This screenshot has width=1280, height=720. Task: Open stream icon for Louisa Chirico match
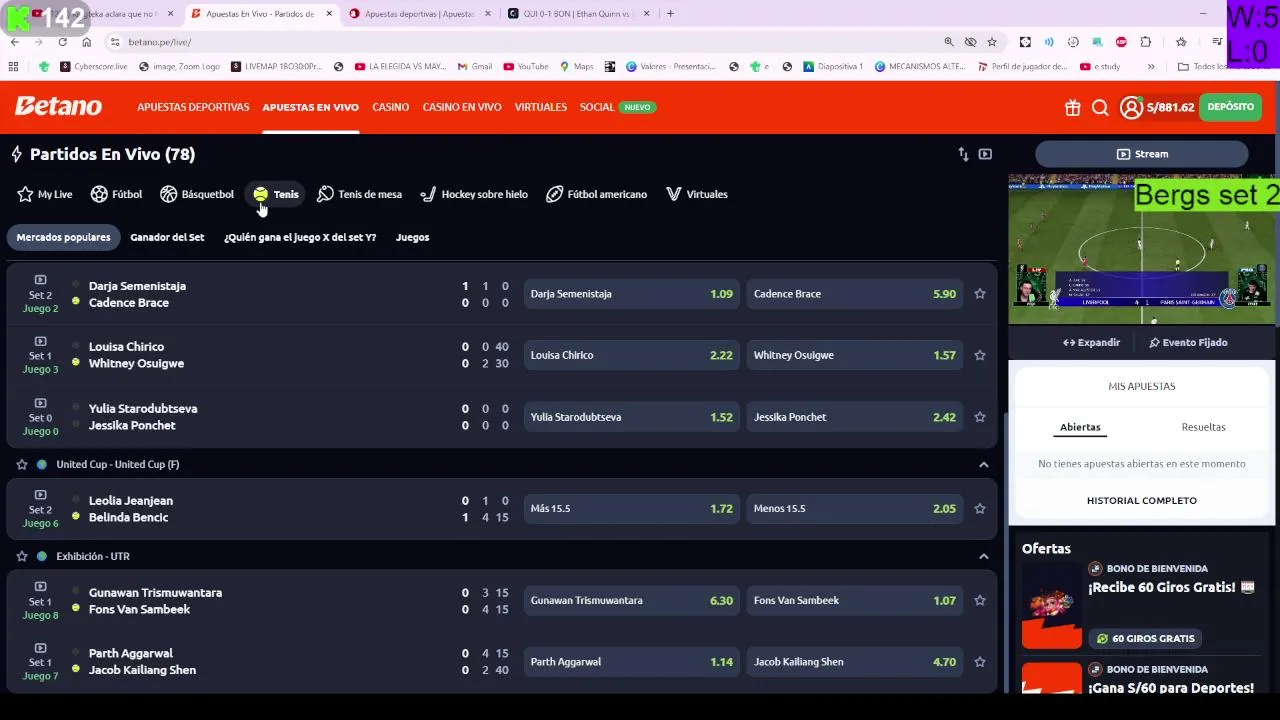(40, 341)
